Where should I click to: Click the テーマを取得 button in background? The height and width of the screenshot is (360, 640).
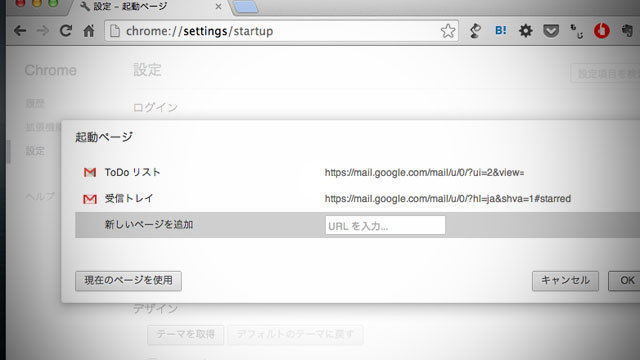tap(186, 335)
